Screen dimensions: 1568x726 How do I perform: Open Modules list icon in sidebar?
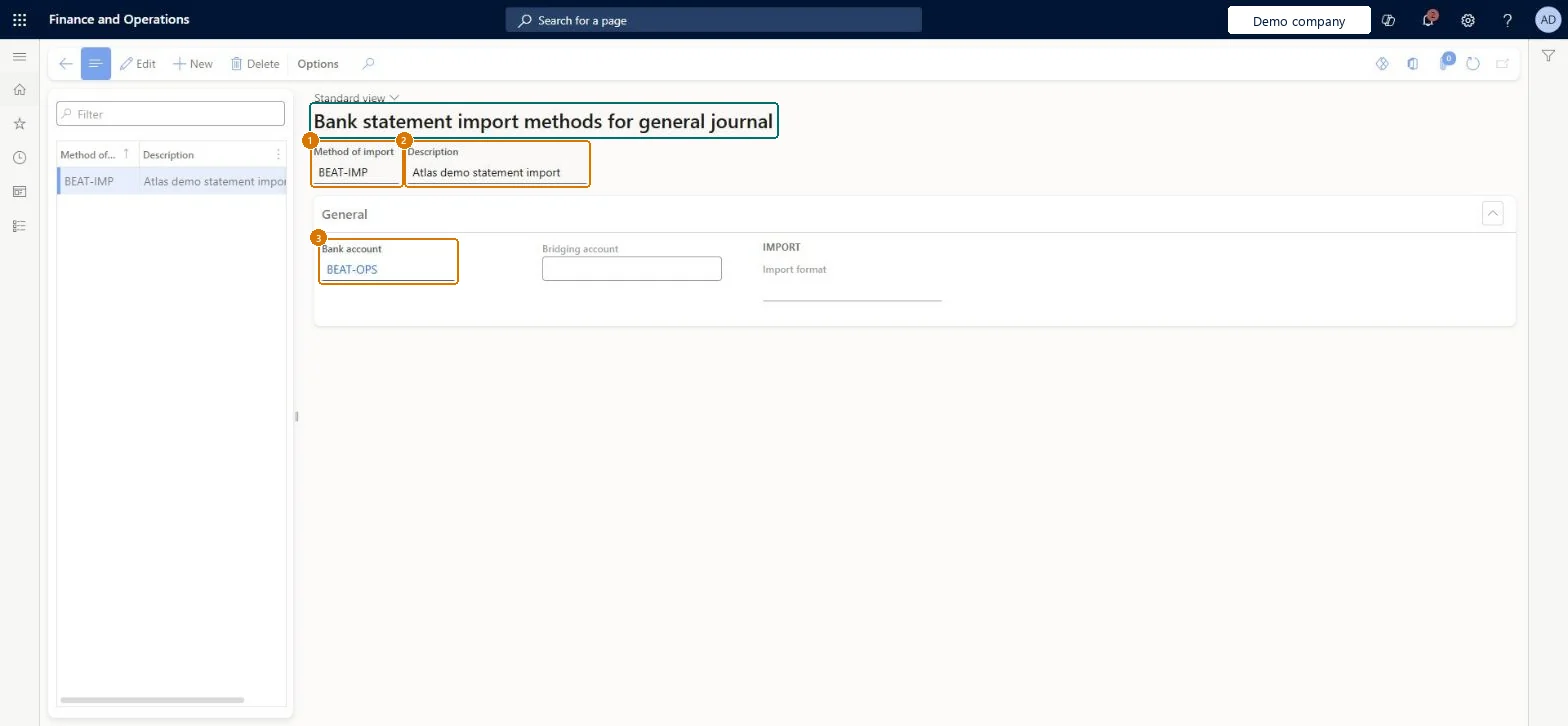click(x=19, y=226)
